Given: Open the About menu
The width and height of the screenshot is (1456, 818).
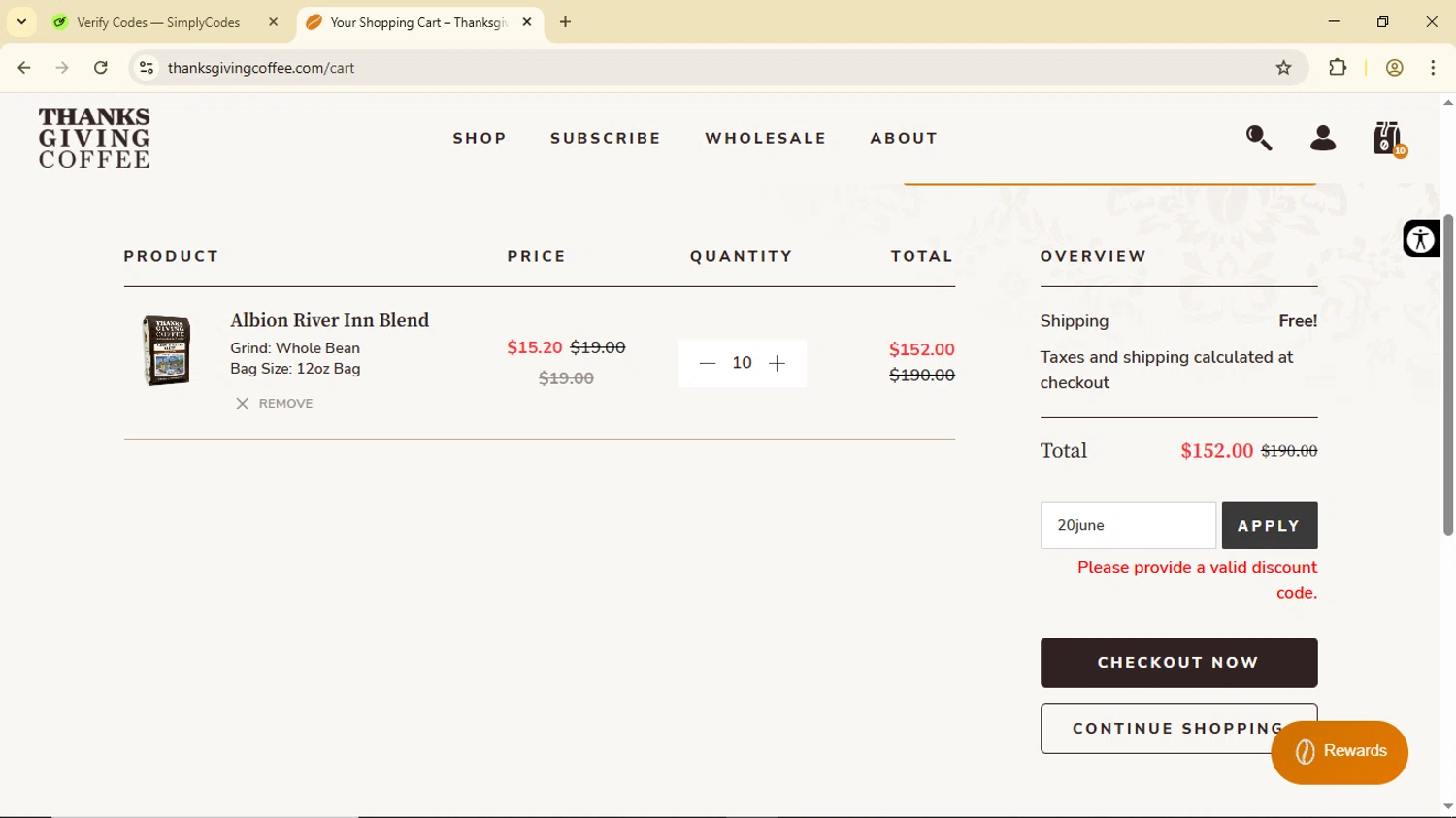Looking at the screenshot, I should coord(904,138).
